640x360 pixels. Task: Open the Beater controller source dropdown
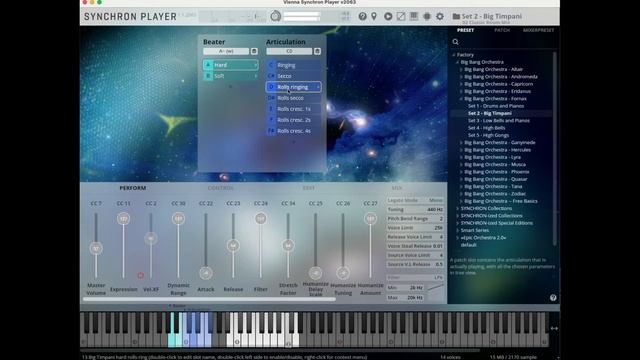(226, 51)
